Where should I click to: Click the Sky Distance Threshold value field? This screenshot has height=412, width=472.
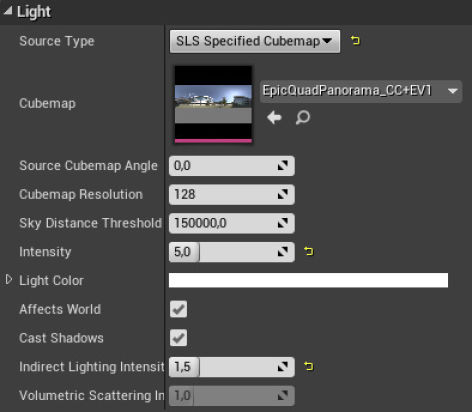click(x=232, y=223)
